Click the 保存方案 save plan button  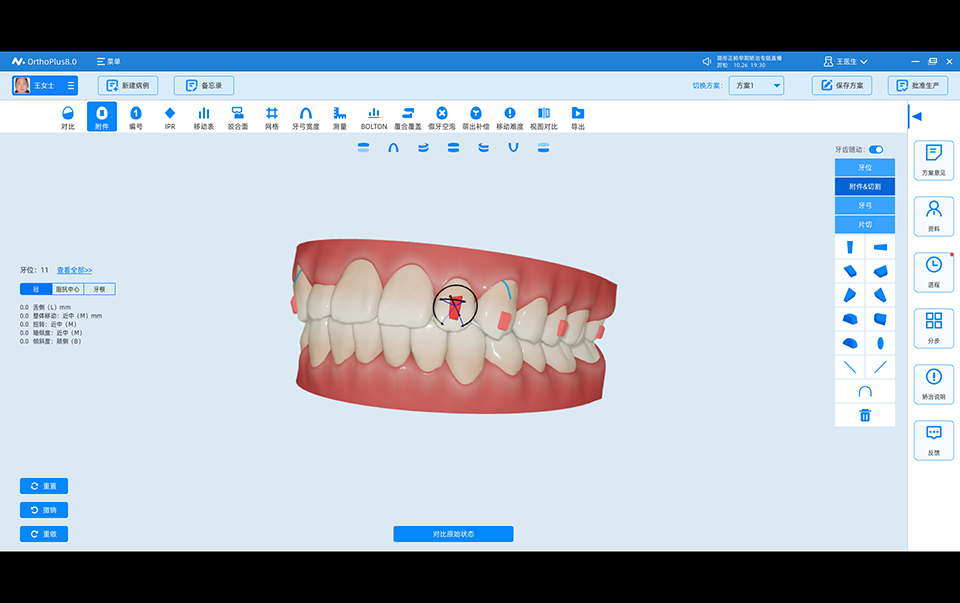point(842,86)
